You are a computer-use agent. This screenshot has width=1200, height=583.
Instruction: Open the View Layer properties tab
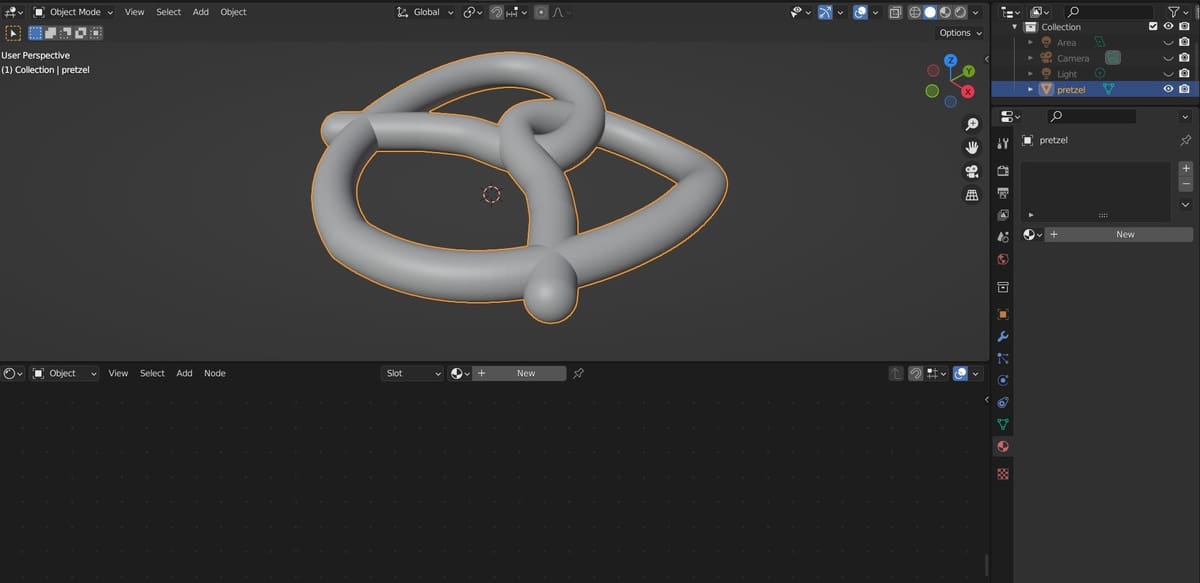tap(1003, 214)
